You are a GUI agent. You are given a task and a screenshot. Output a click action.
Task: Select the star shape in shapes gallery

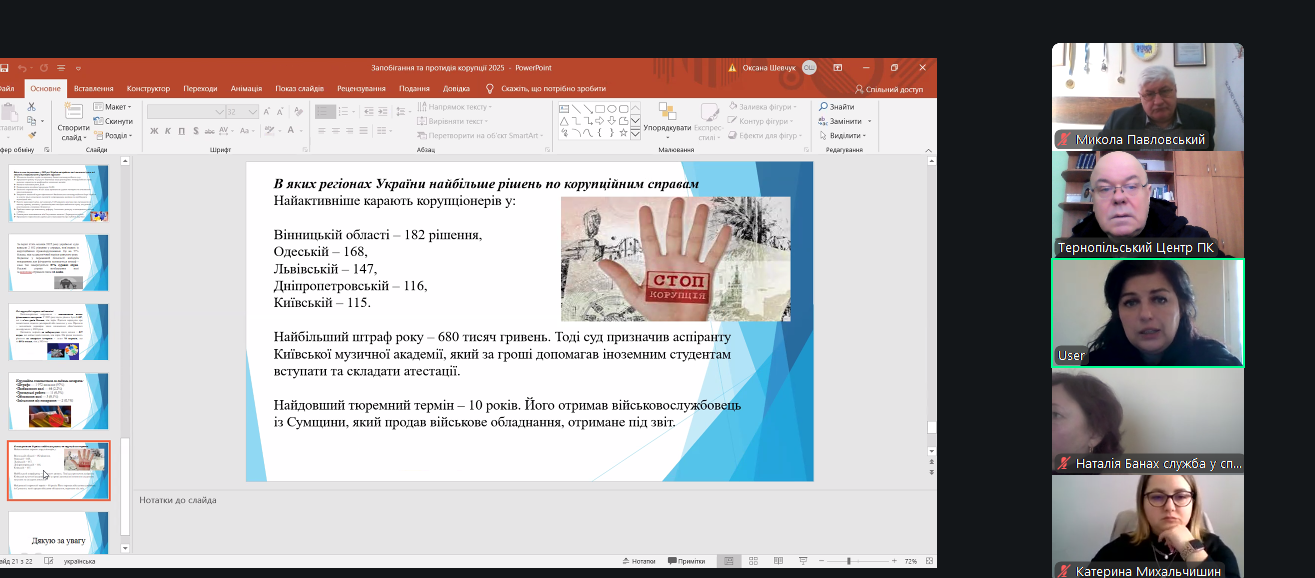[x=622, y=132]
